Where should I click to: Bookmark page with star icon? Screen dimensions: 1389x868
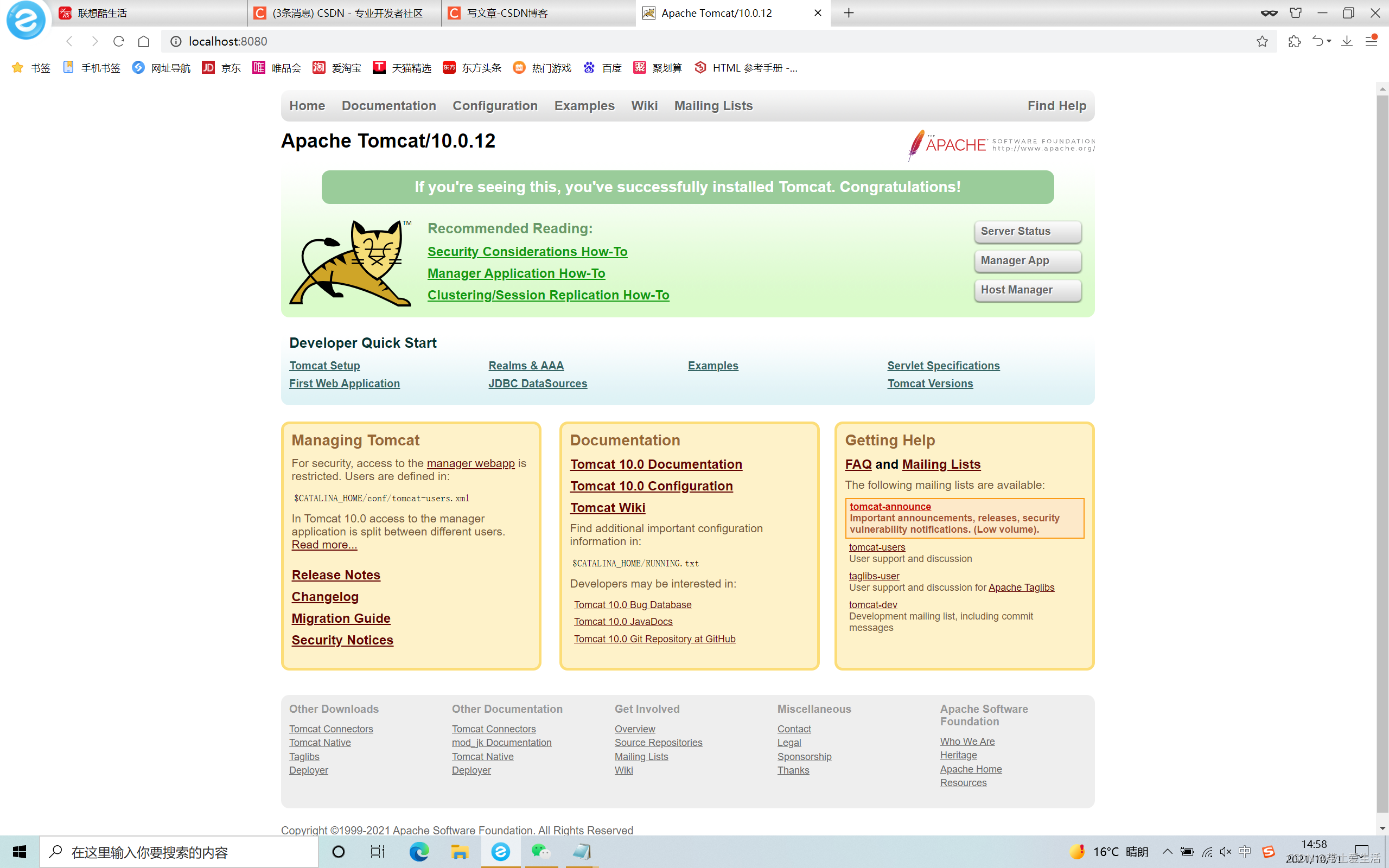(1261, 41)
